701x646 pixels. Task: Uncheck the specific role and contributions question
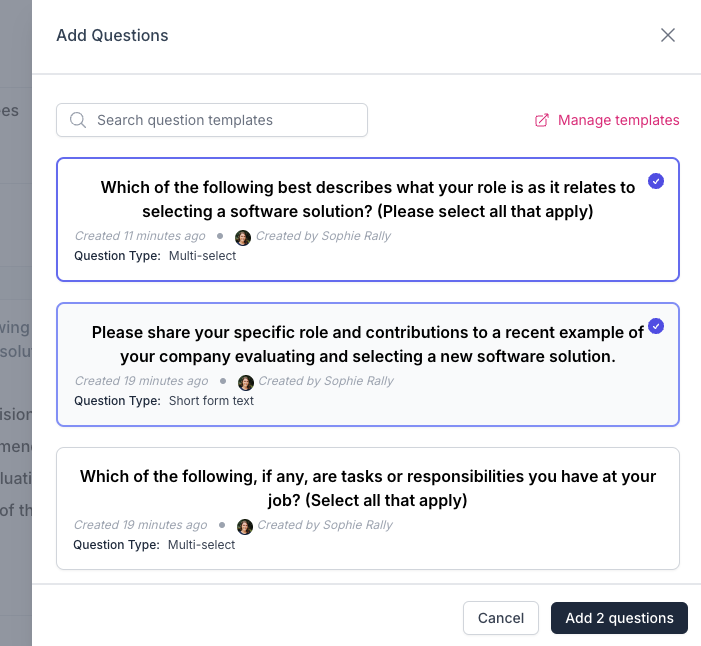pyautogui.click(x=656, y=326)
